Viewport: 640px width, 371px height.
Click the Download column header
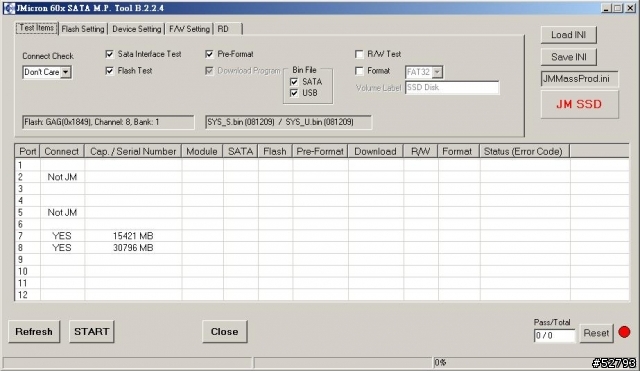coord(376,151)
